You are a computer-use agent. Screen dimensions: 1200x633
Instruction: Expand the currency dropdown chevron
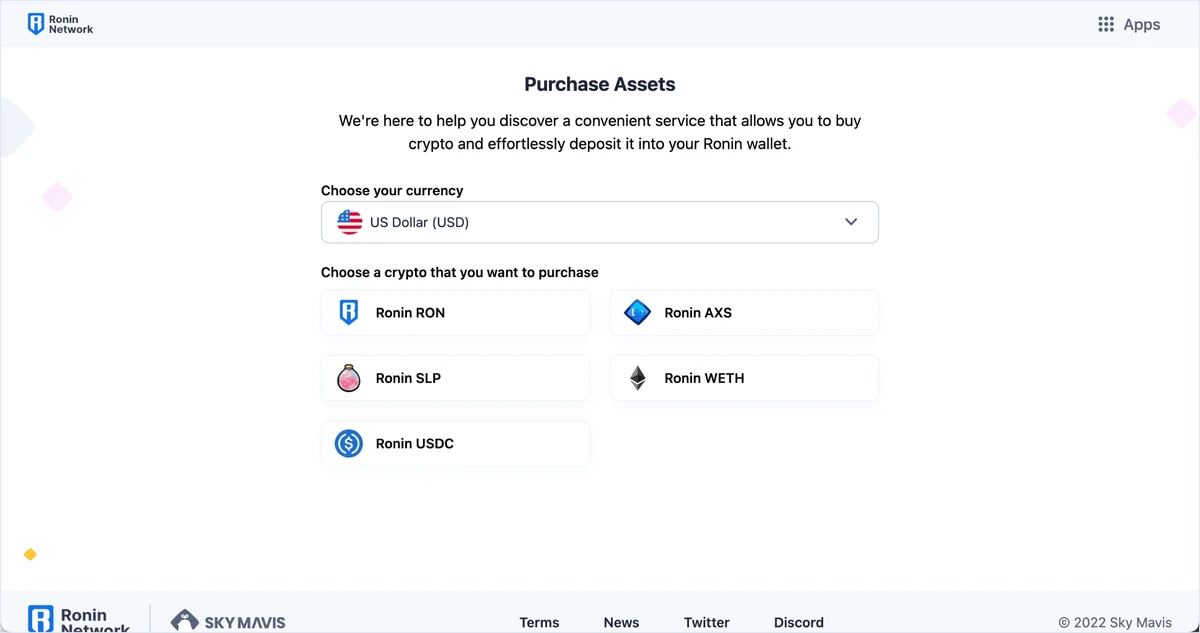pyautogui.click(x=851, y=222)
